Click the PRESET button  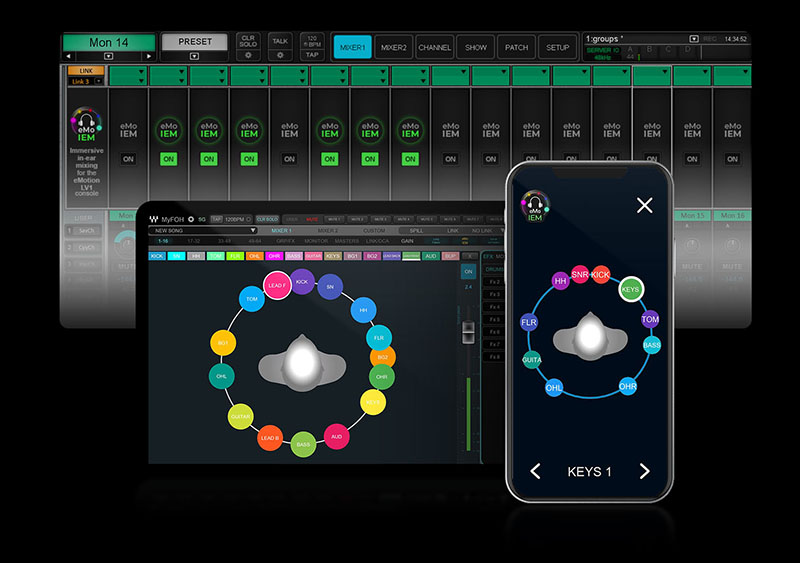(x=194, y=42)
